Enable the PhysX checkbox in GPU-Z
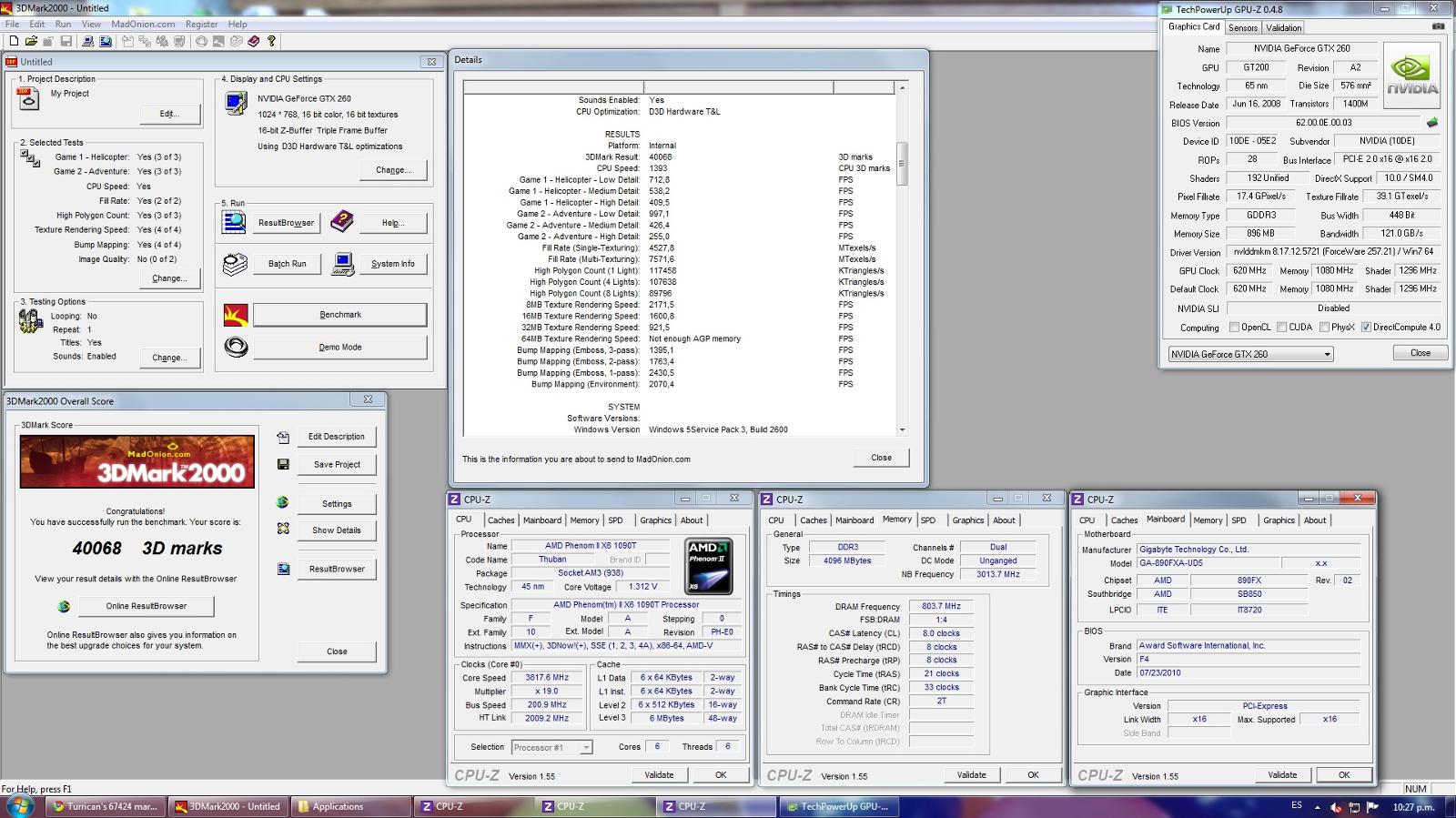 coord(1324,327)
